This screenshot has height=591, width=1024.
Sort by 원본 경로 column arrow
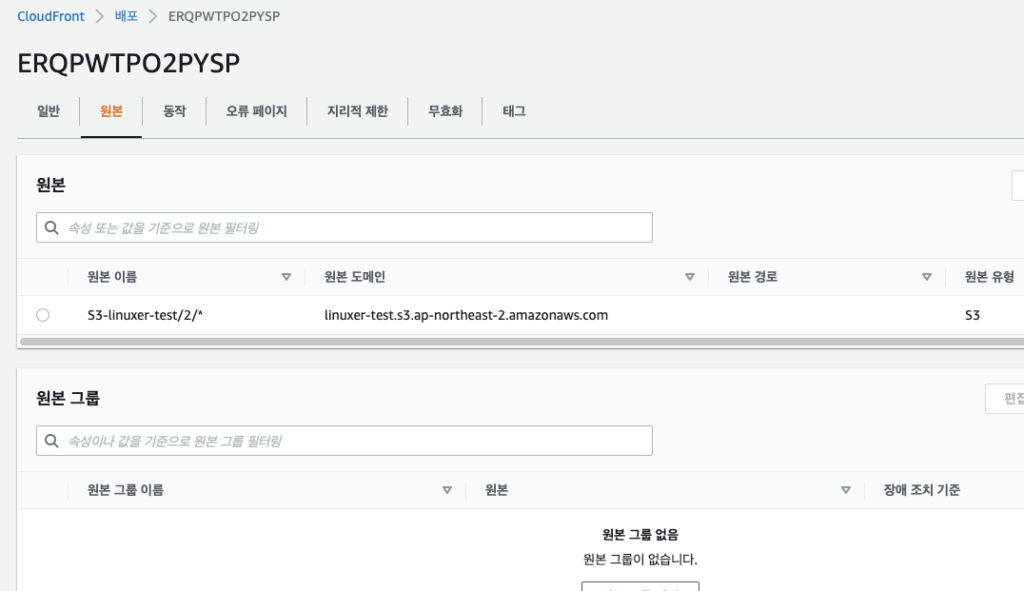(927, 277)
